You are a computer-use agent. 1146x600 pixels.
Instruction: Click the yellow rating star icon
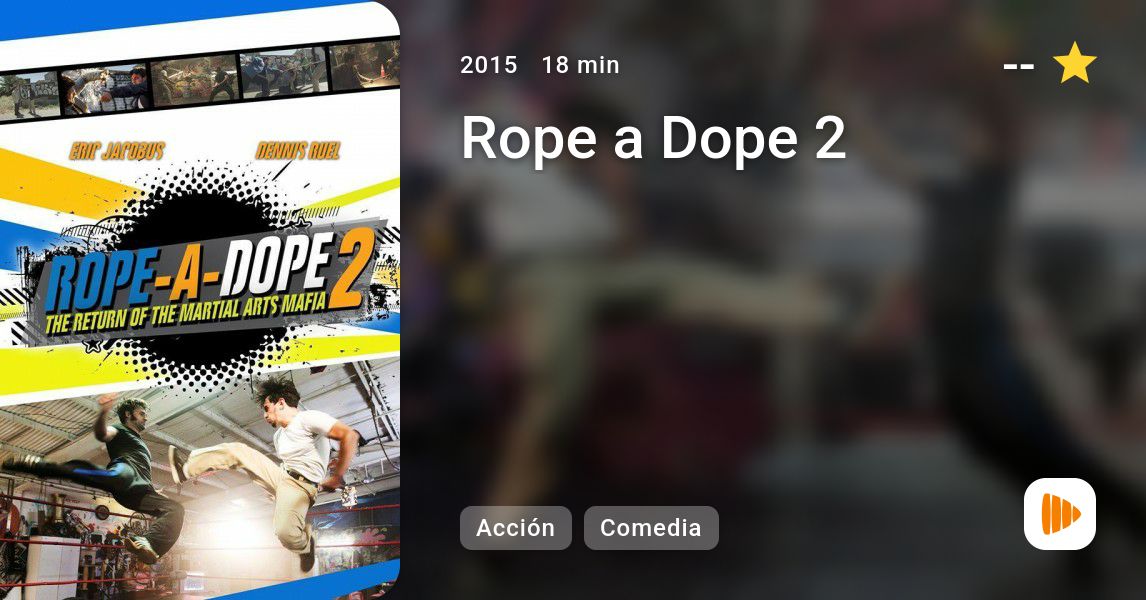[x=1074, y=63]
